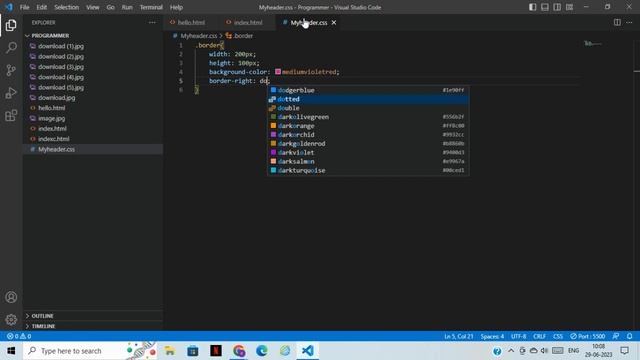Open the File menu
640x360 pixels.
pos(24,7)
